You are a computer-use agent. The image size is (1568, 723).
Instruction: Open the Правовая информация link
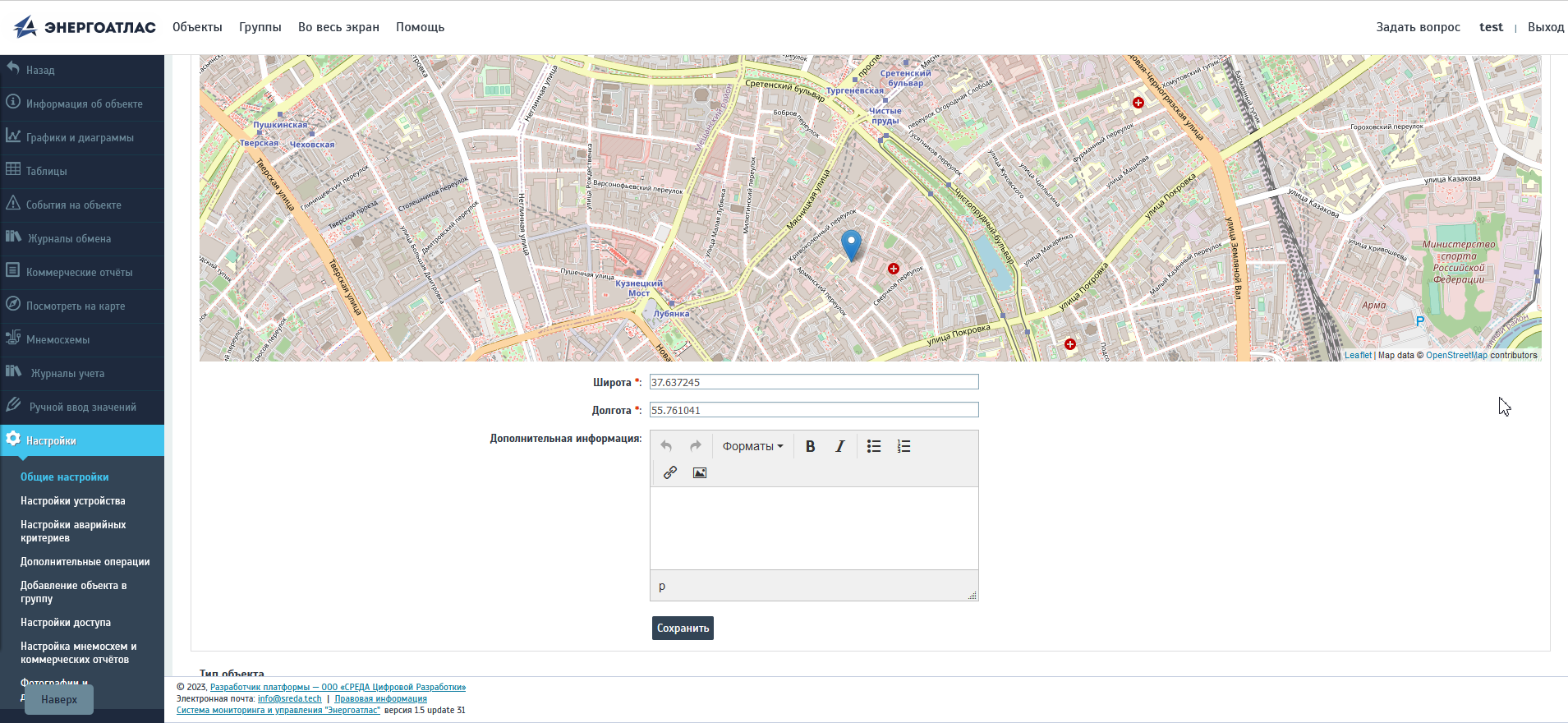(x=380, y=698)
